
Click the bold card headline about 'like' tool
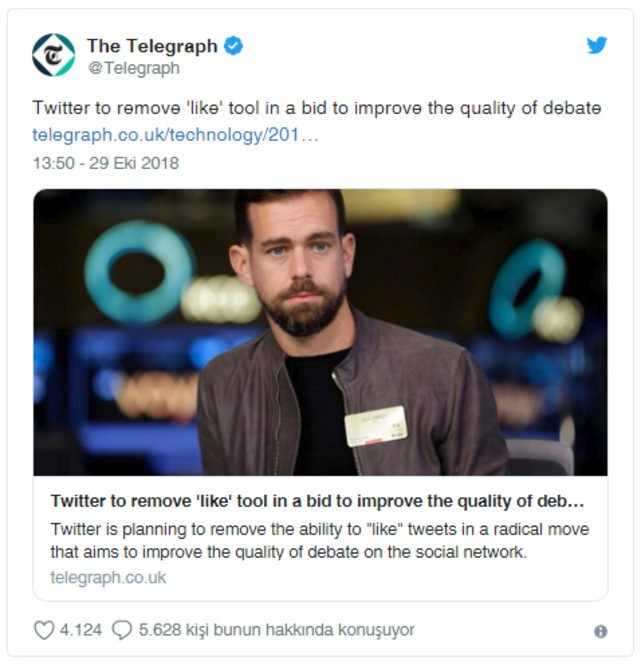click(x=317, y=501)
